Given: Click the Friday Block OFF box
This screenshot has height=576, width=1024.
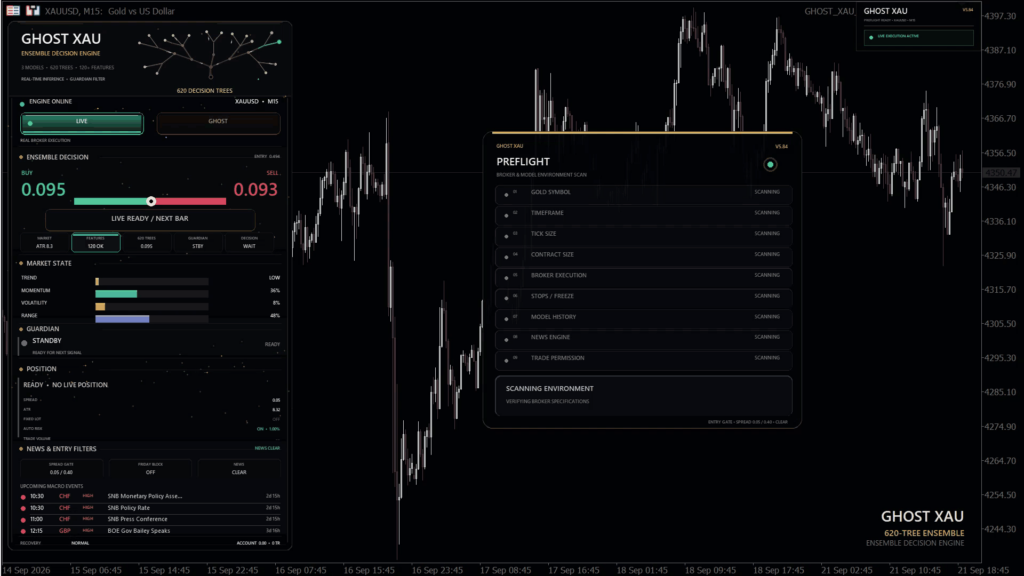Looking at the screenshot, I should tap(150, 468).
